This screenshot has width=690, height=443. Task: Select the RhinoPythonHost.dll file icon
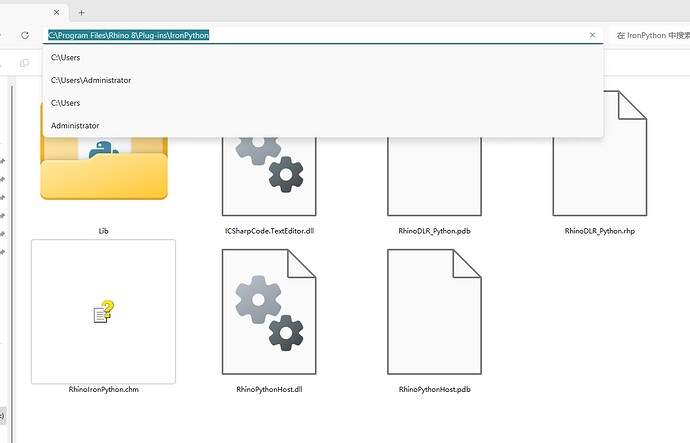(x=269, y=312)
